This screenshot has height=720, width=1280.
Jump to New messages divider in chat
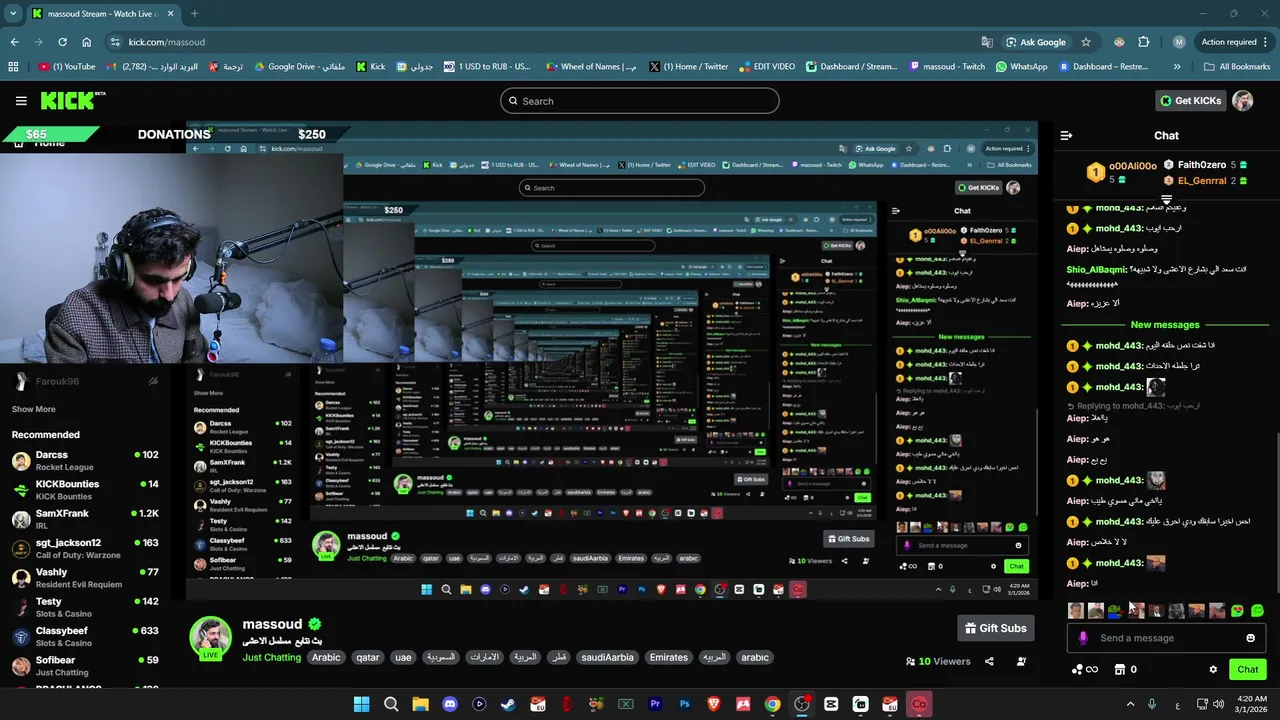(x=1165, y=325)
